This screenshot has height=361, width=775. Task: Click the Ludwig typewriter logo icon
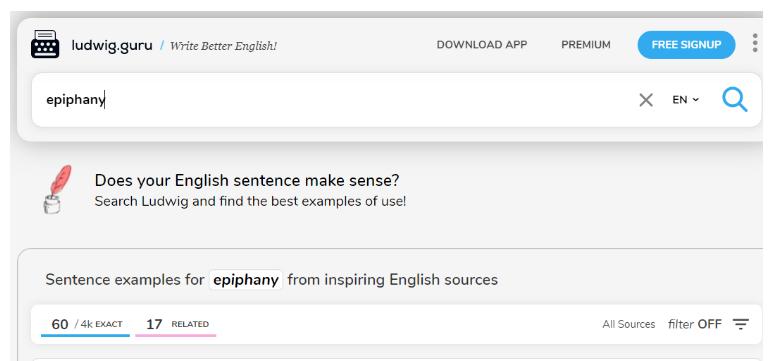(x=45, y=45)
